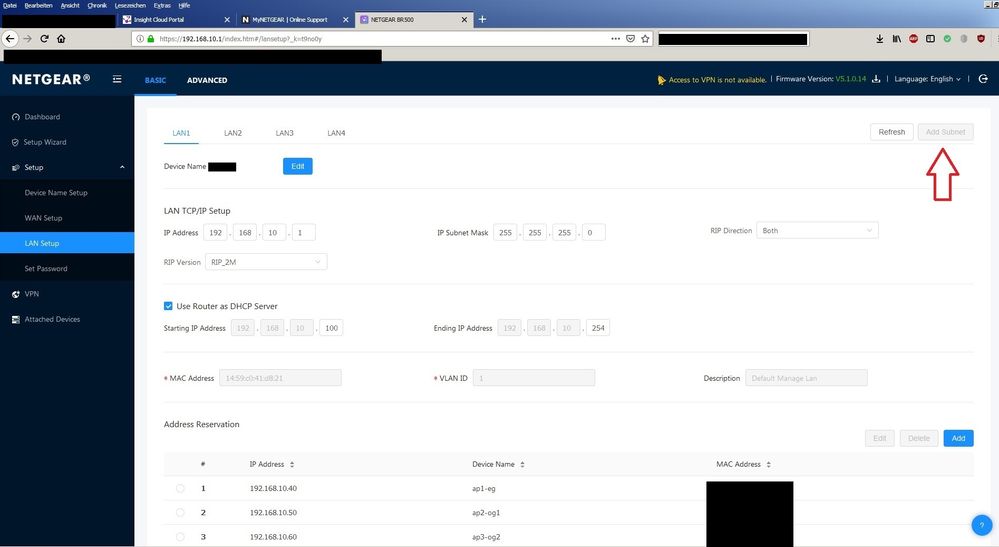The width and height of the screenshot is (999, 547).
Task: Click the red shield extension icon
Action: coord(981,39)
